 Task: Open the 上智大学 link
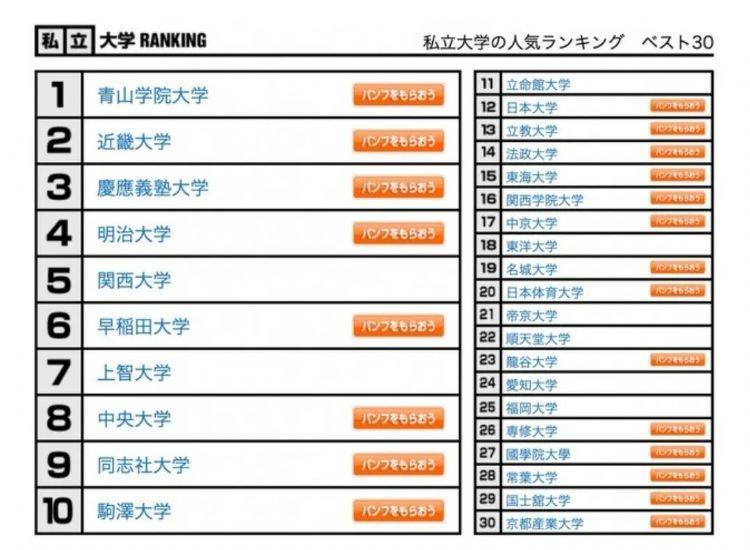point(134,373)
